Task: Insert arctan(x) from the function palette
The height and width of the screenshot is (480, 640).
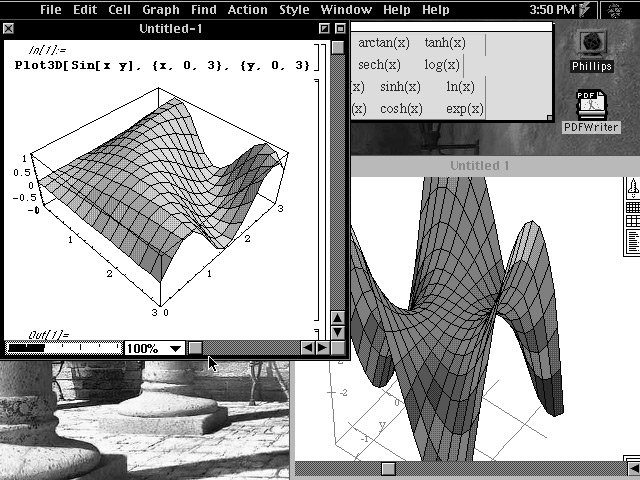Action: [384, 43]
